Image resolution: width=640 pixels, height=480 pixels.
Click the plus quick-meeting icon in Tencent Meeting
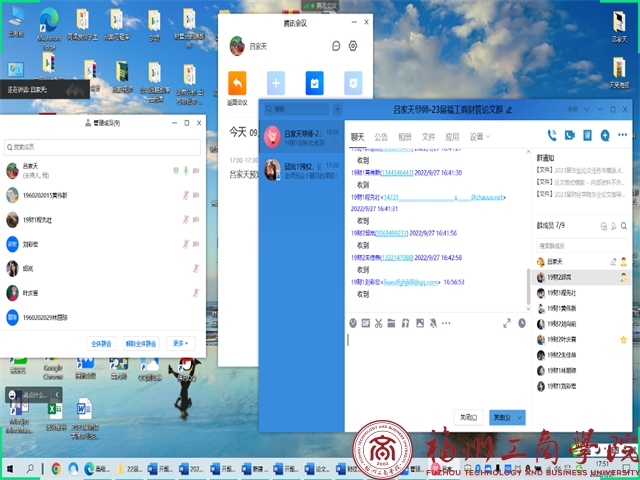[276, 83]
